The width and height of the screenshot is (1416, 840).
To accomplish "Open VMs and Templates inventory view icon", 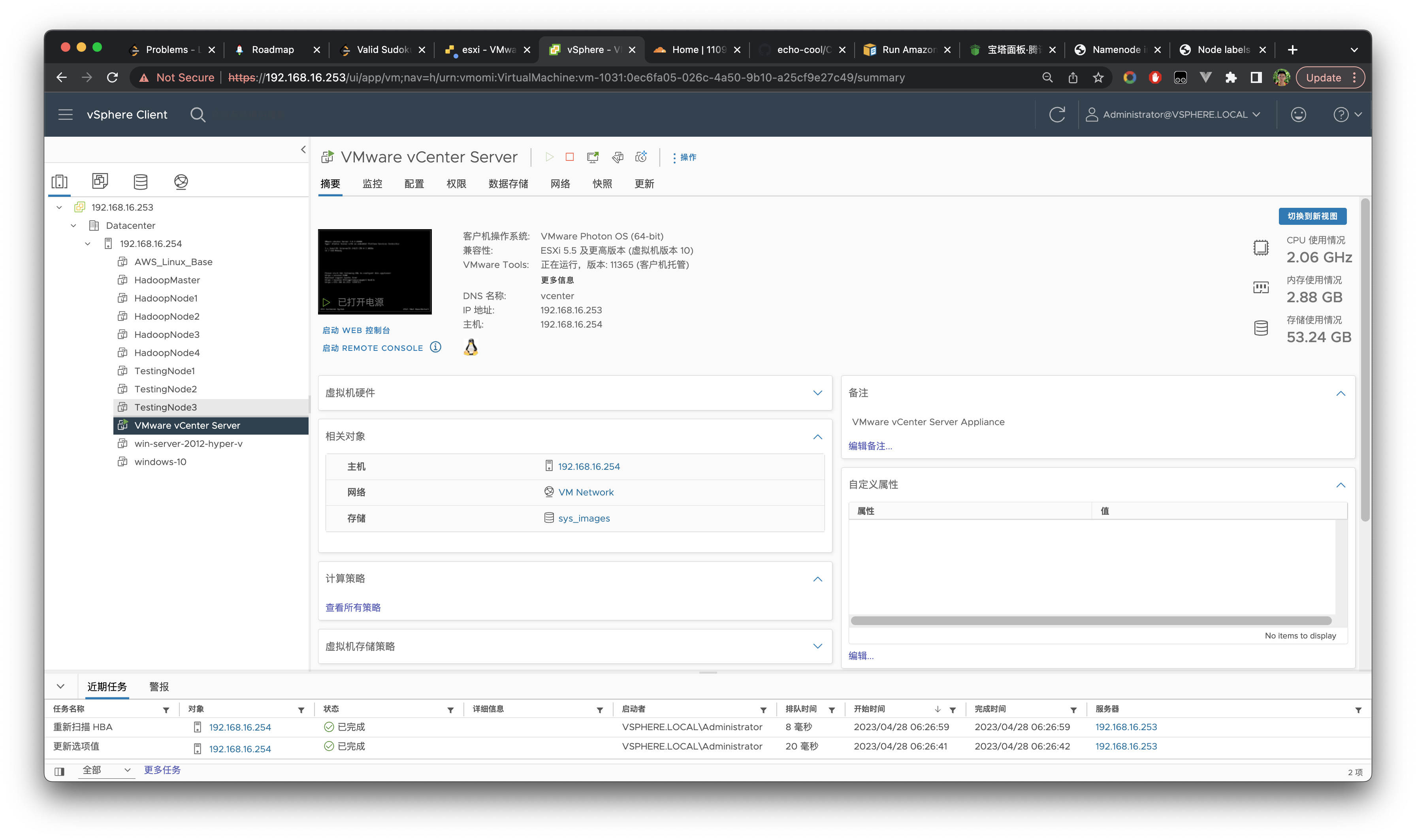I will [x=100, y=181].
